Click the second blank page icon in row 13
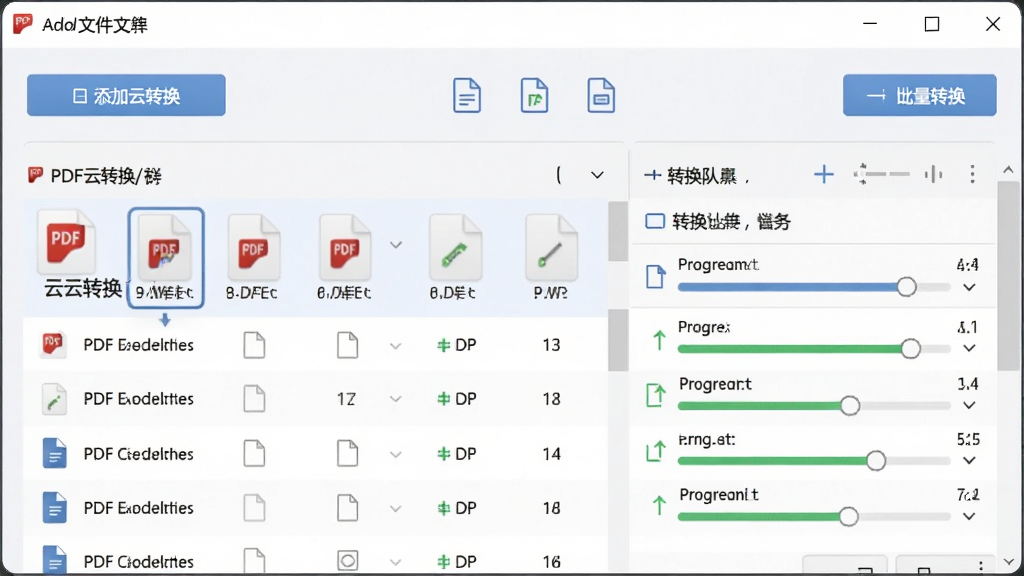The height and width of the screenshot is (576, 1024). [347, 345]
